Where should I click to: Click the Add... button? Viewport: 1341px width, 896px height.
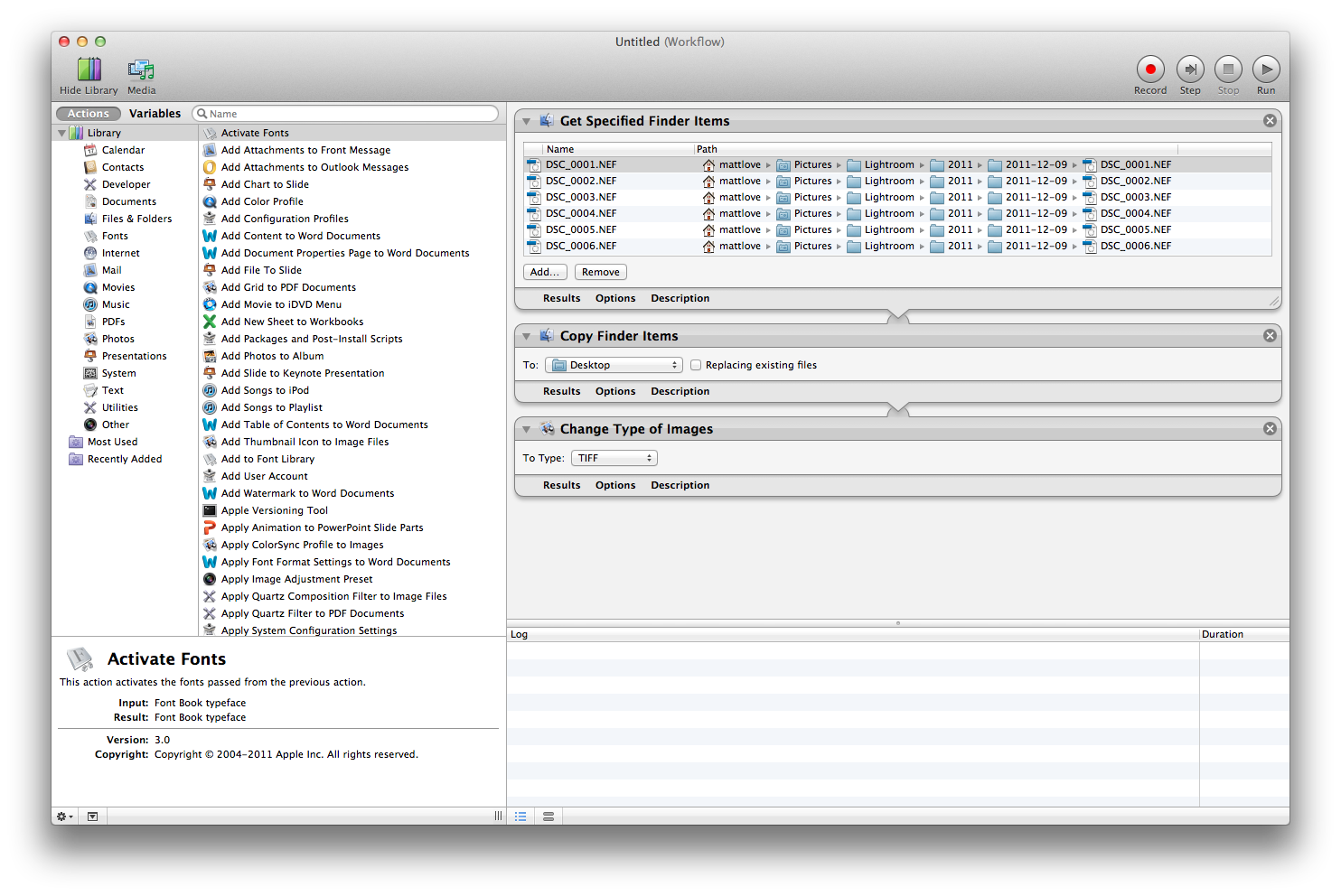(545, 272)
